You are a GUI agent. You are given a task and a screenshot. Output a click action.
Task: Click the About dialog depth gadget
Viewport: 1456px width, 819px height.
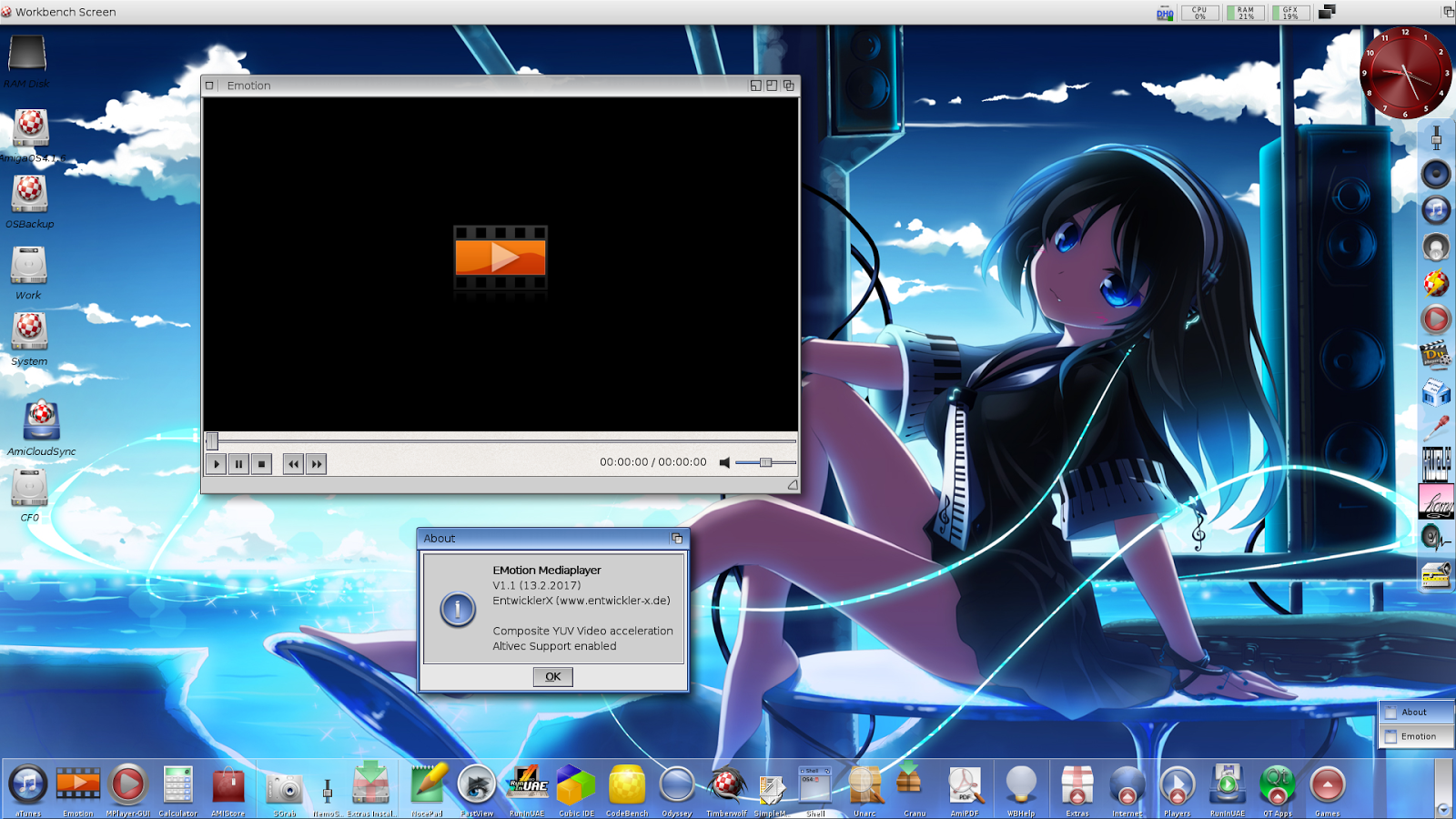[676, 539]
